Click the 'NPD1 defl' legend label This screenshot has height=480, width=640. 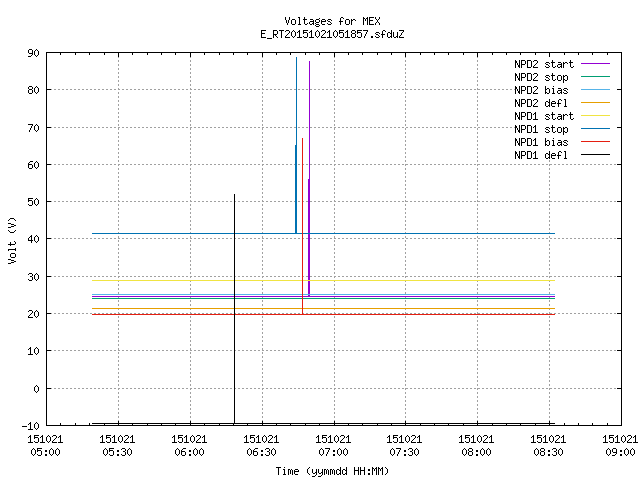[541, 156]
